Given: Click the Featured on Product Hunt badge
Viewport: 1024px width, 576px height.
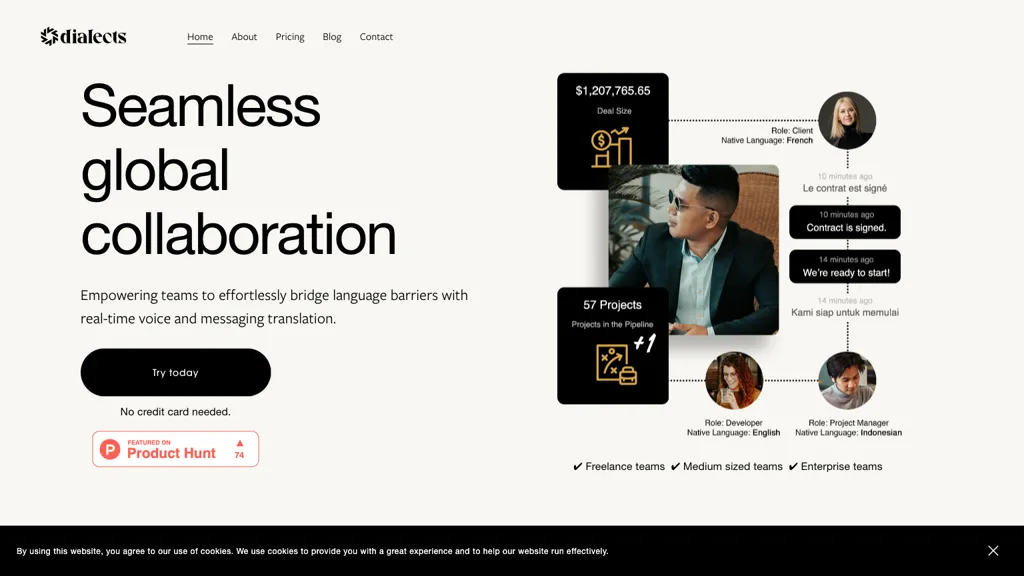Looking at the screenshot, I should 176,449.
